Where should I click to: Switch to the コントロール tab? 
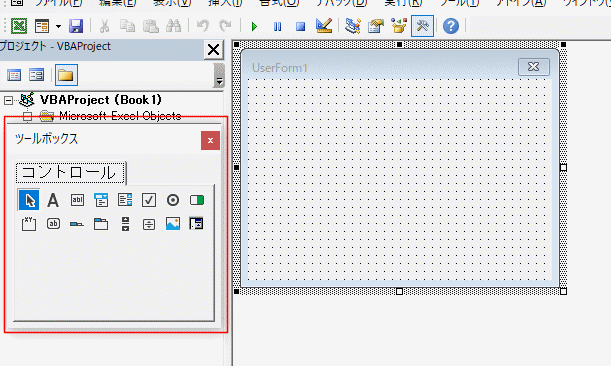(71, 173)
